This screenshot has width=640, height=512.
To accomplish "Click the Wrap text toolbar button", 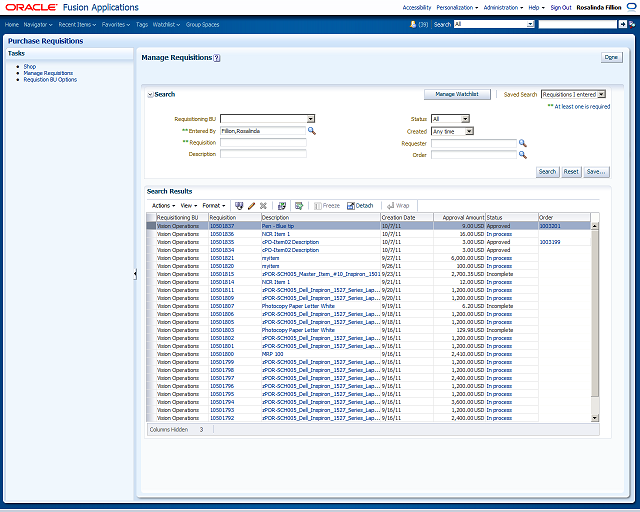I will click(x=398, y=206).
